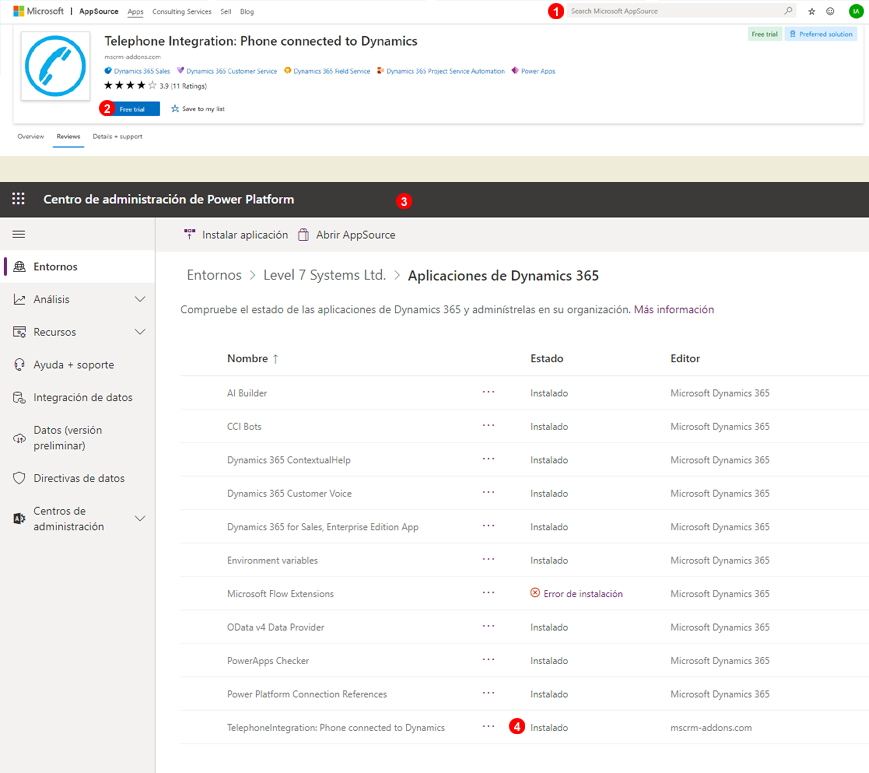Screen dimensions: 869x773
Task: Open the Blog menu item
Action: tap(247, 11)
